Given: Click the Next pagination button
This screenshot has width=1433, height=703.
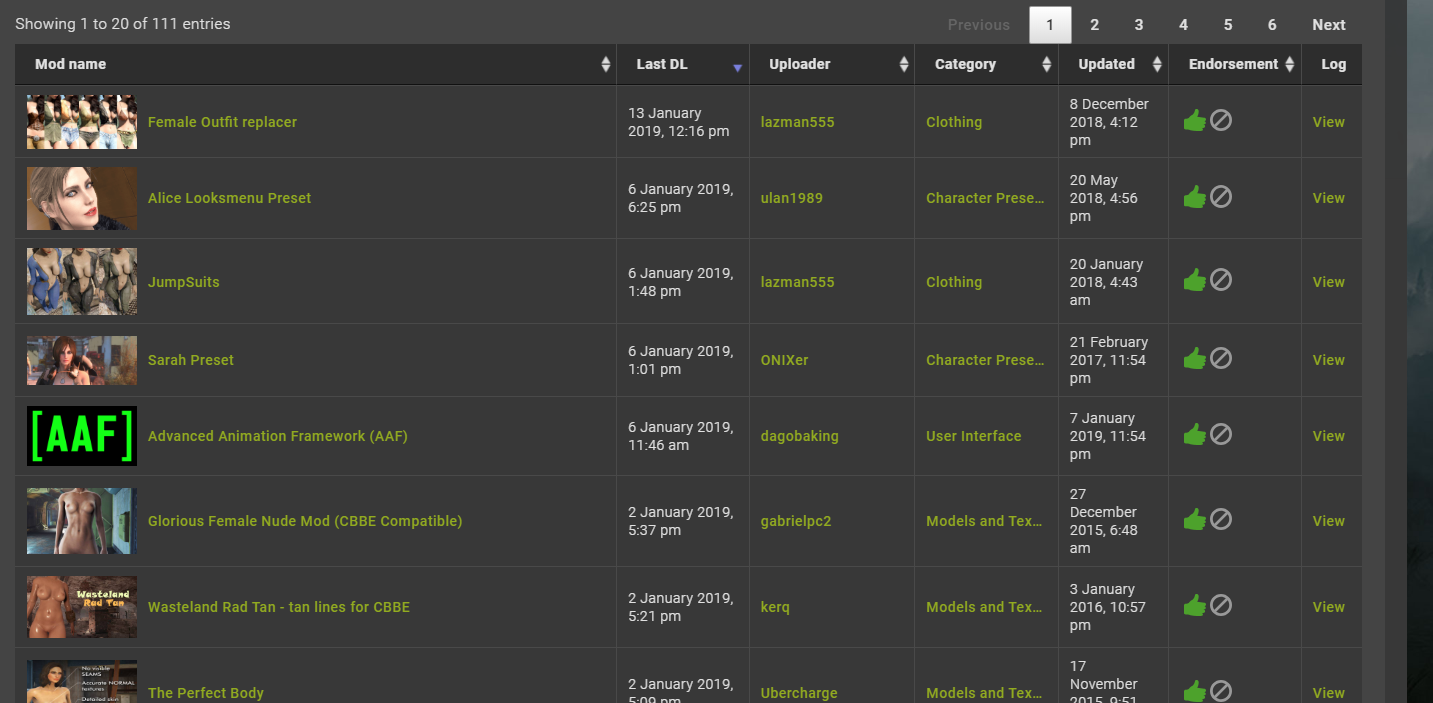Looking at the screenshot, I should click(1328, 24).
